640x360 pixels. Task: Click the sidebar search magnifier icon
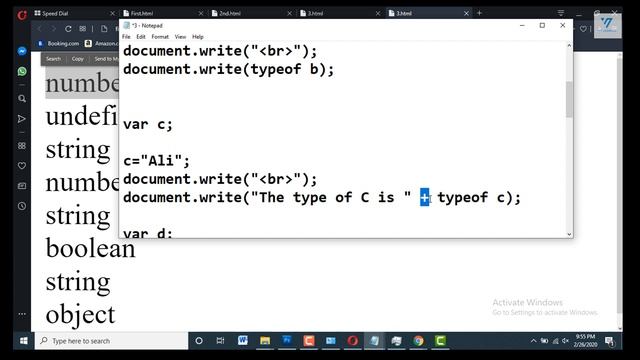22,99
